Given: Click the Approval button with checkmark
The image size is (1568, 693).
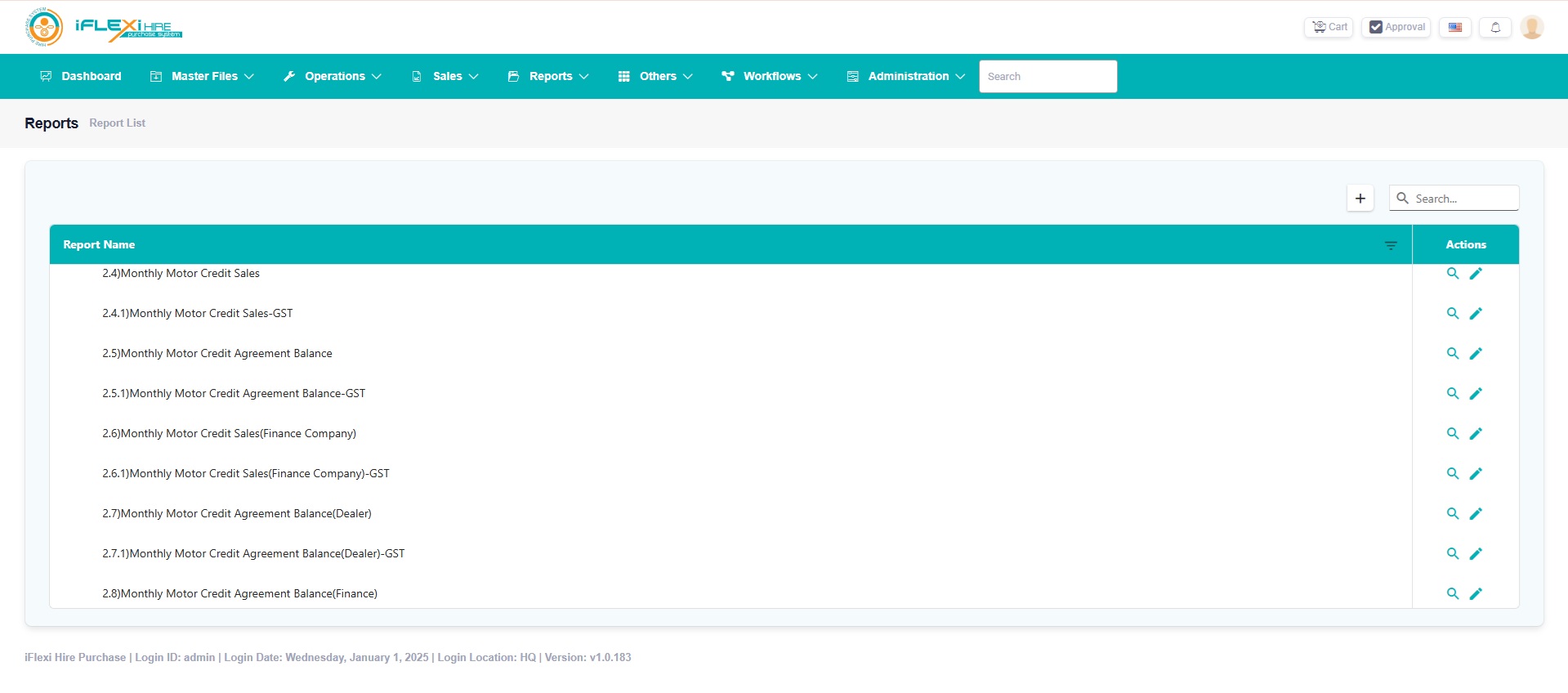Looking at the screenshot, I should coord(1396,27).
